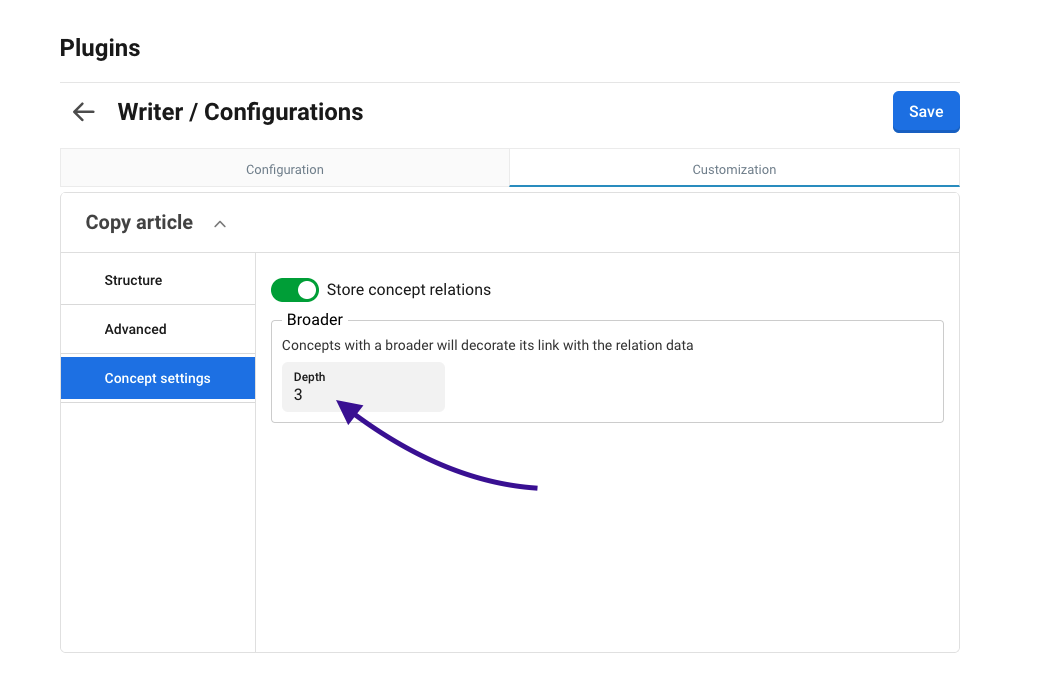This screenshot has width=1037, height=683.
Task: Select the Customization tab
Action: pos(734,169)
